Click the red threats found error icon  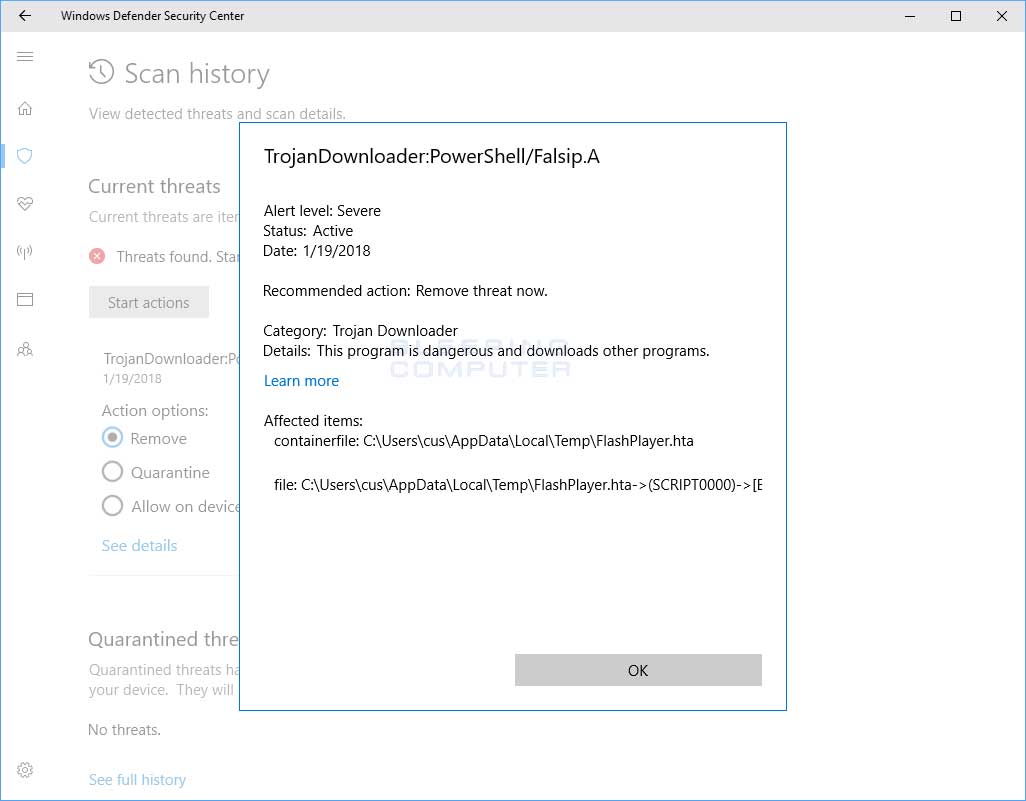[x=97, y=256]
